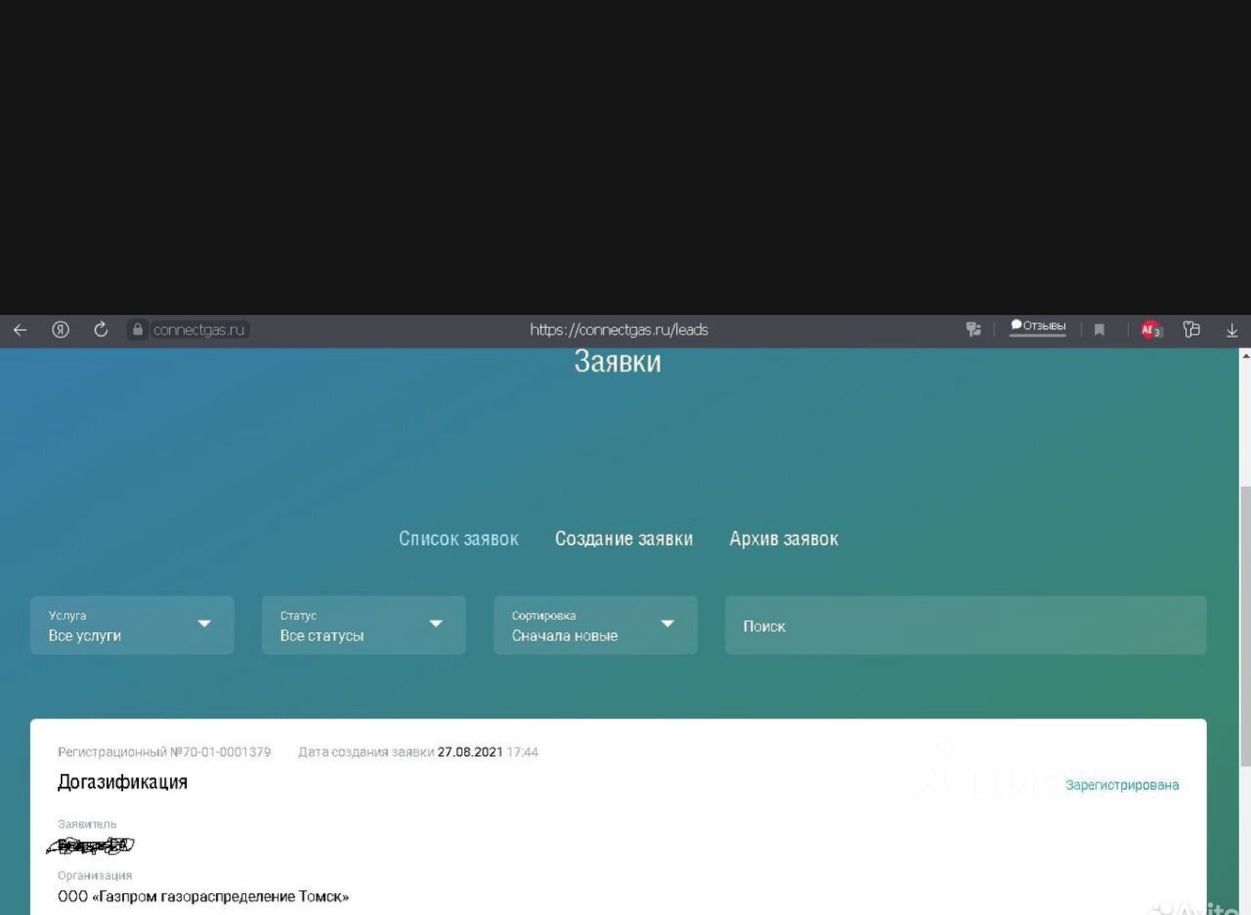Click the address bar URL connectgas.ru/leads
This screenshot has width=1251, height=915.
point(619,330)
